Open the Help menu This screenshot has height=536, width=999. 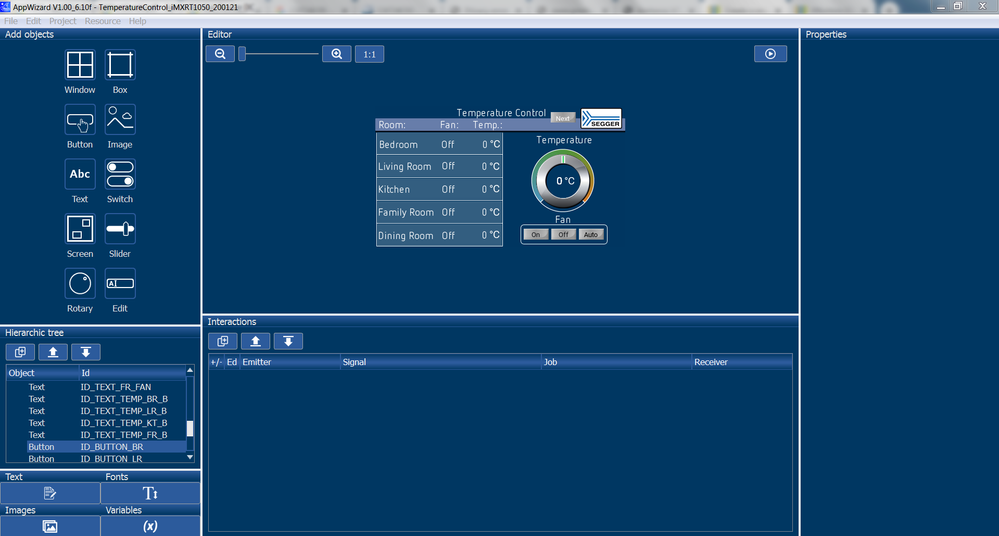[x=138, y=21]
